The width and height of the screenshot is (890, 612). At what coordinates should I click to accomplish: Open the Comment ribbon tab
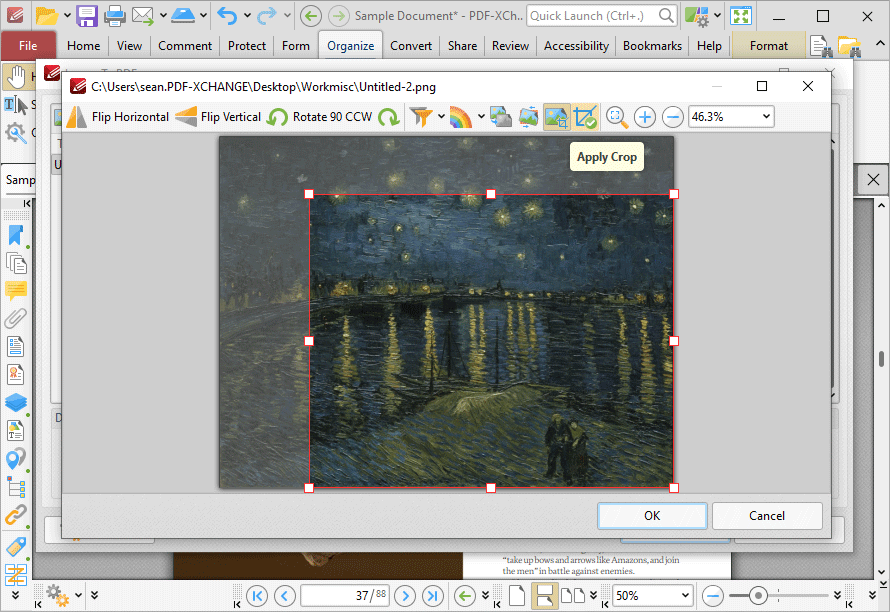tap(185, 46)
